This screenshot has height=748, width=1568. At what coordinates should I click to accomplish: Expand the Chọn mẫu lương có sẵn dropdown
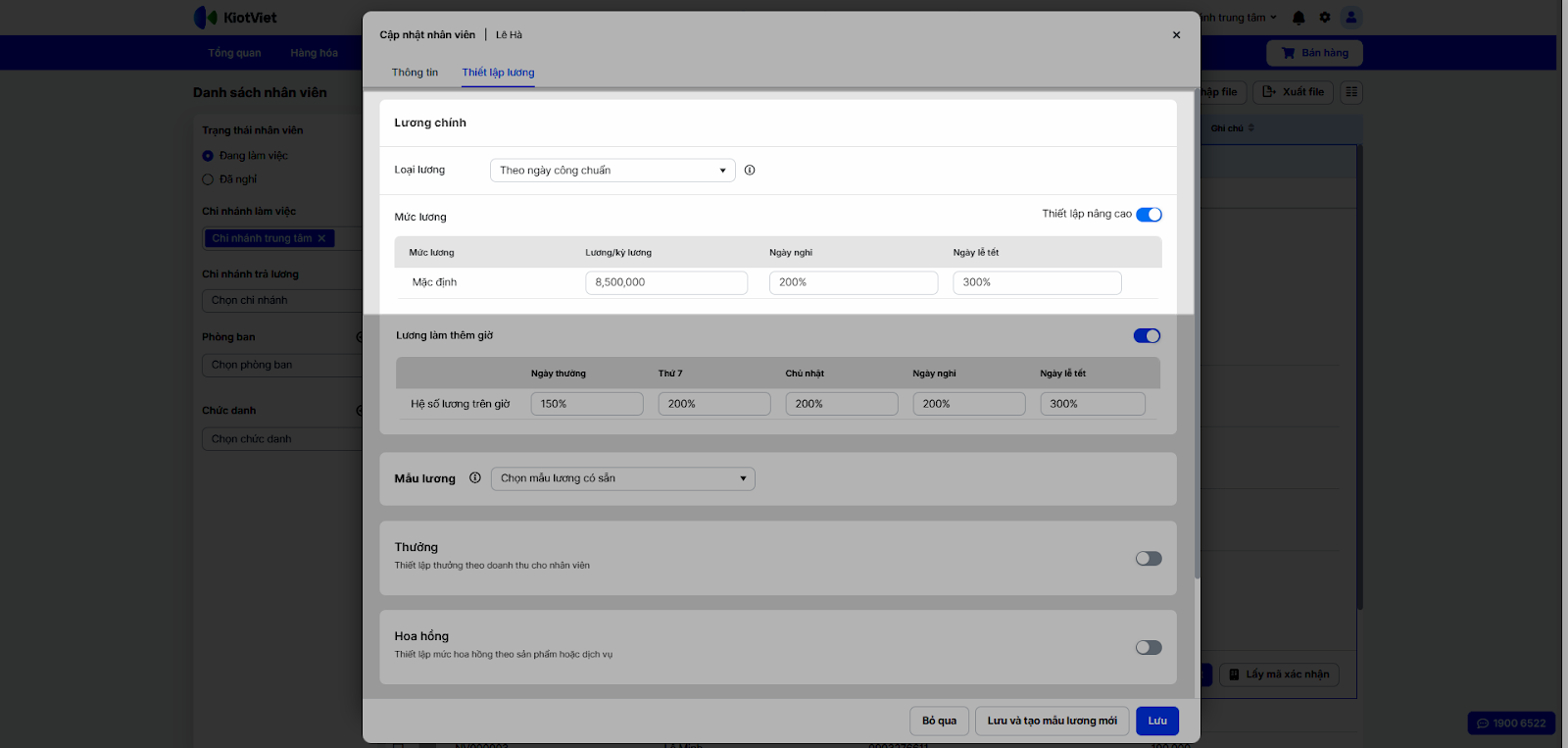click(x=622, y=478)
